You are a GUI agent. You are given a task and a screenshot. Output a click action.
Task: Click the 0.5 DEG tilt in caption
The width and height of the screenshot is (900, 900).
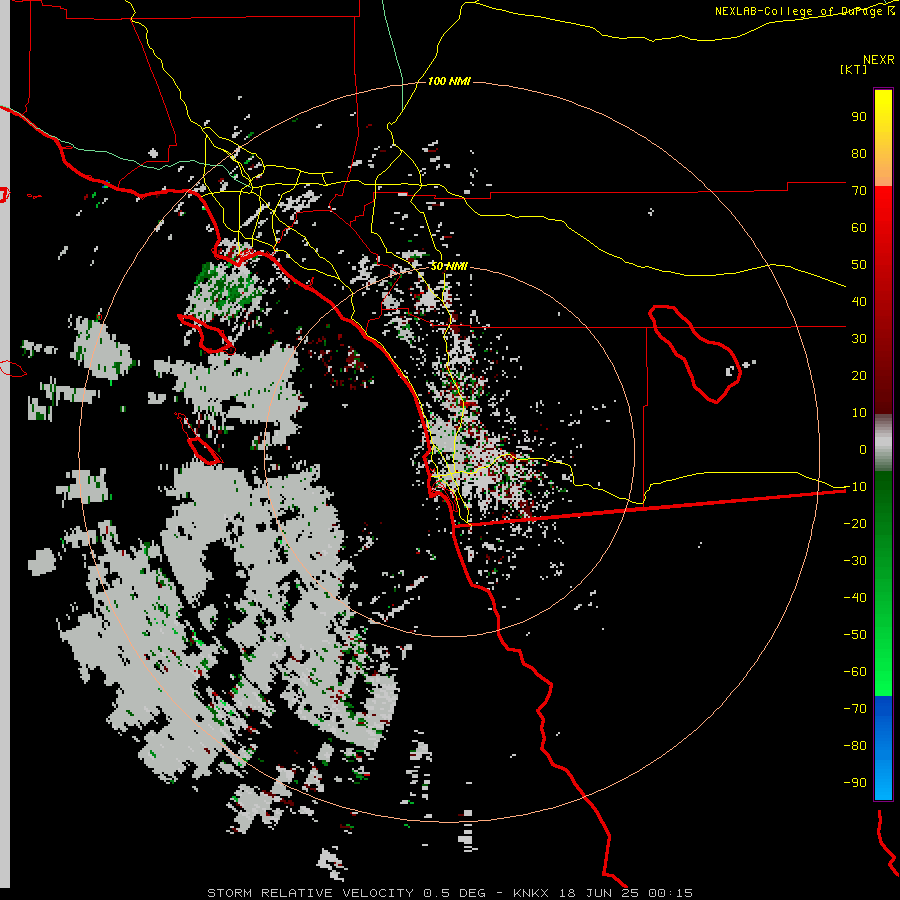[454, 893]
